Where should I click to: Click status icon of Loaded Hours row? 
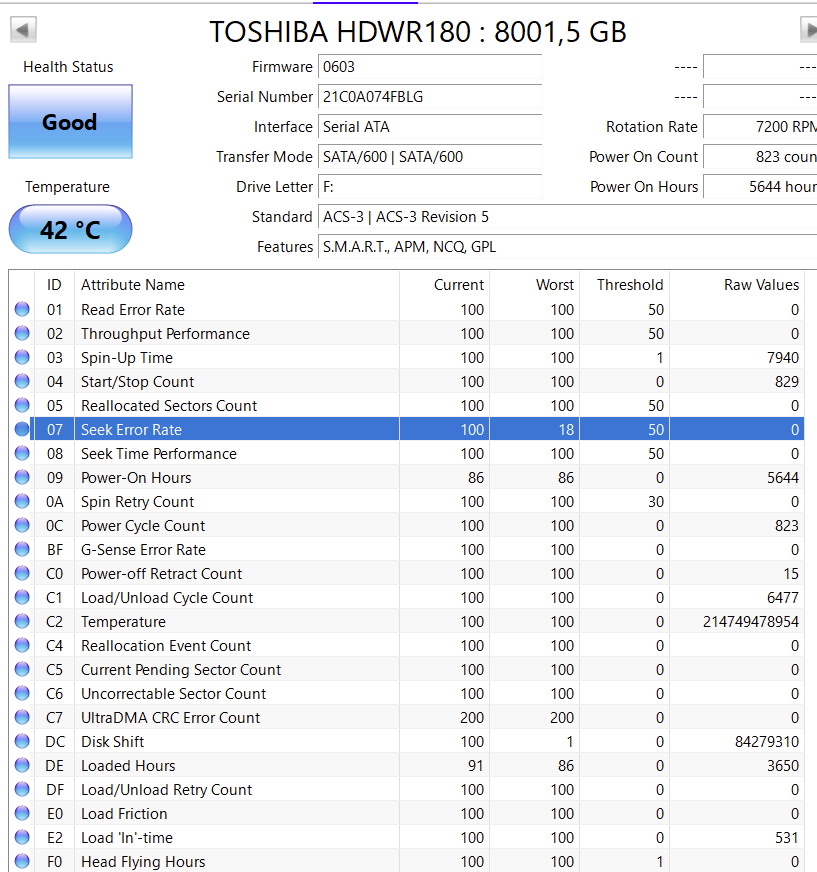click(22, 765)
